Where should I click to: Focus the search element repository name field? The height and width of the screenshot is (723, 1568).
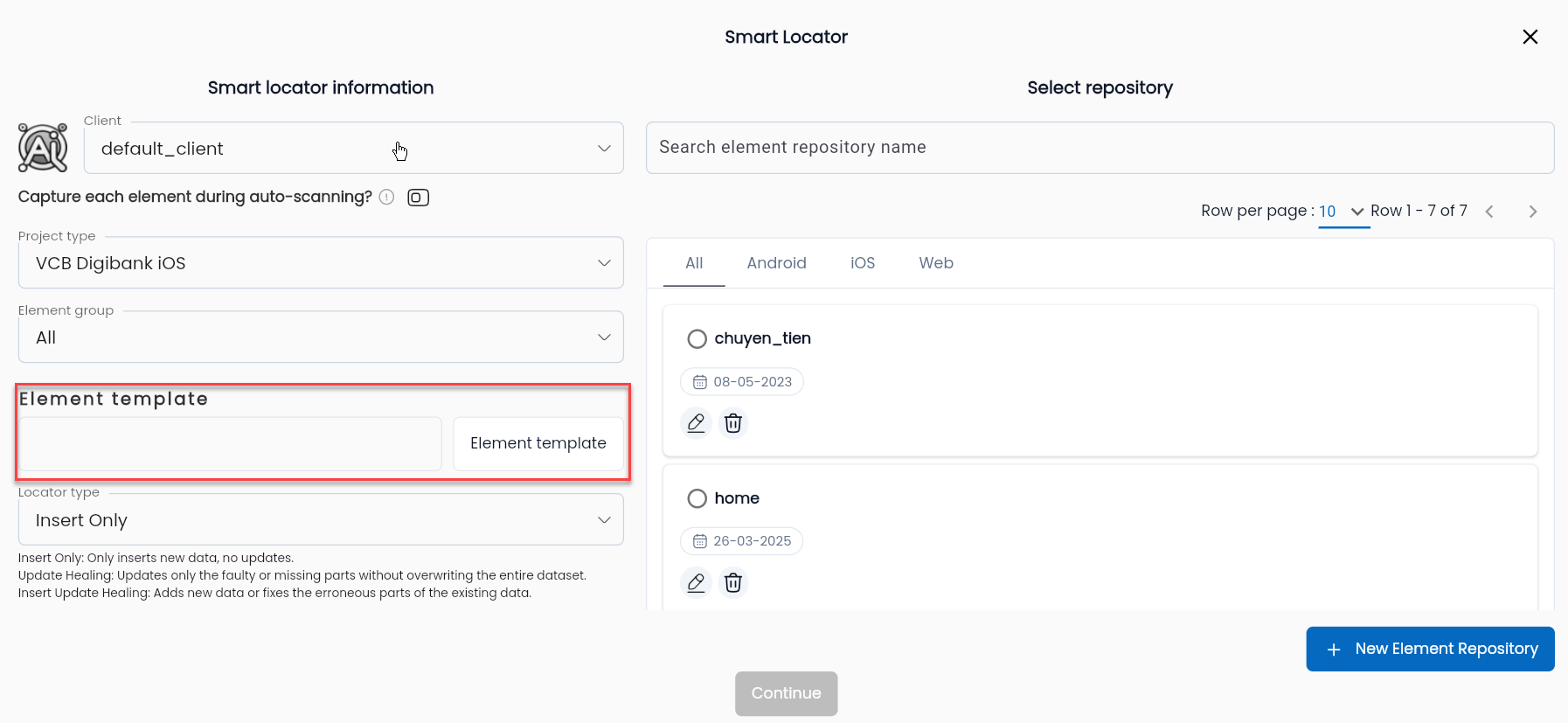tap(1100, 148)
